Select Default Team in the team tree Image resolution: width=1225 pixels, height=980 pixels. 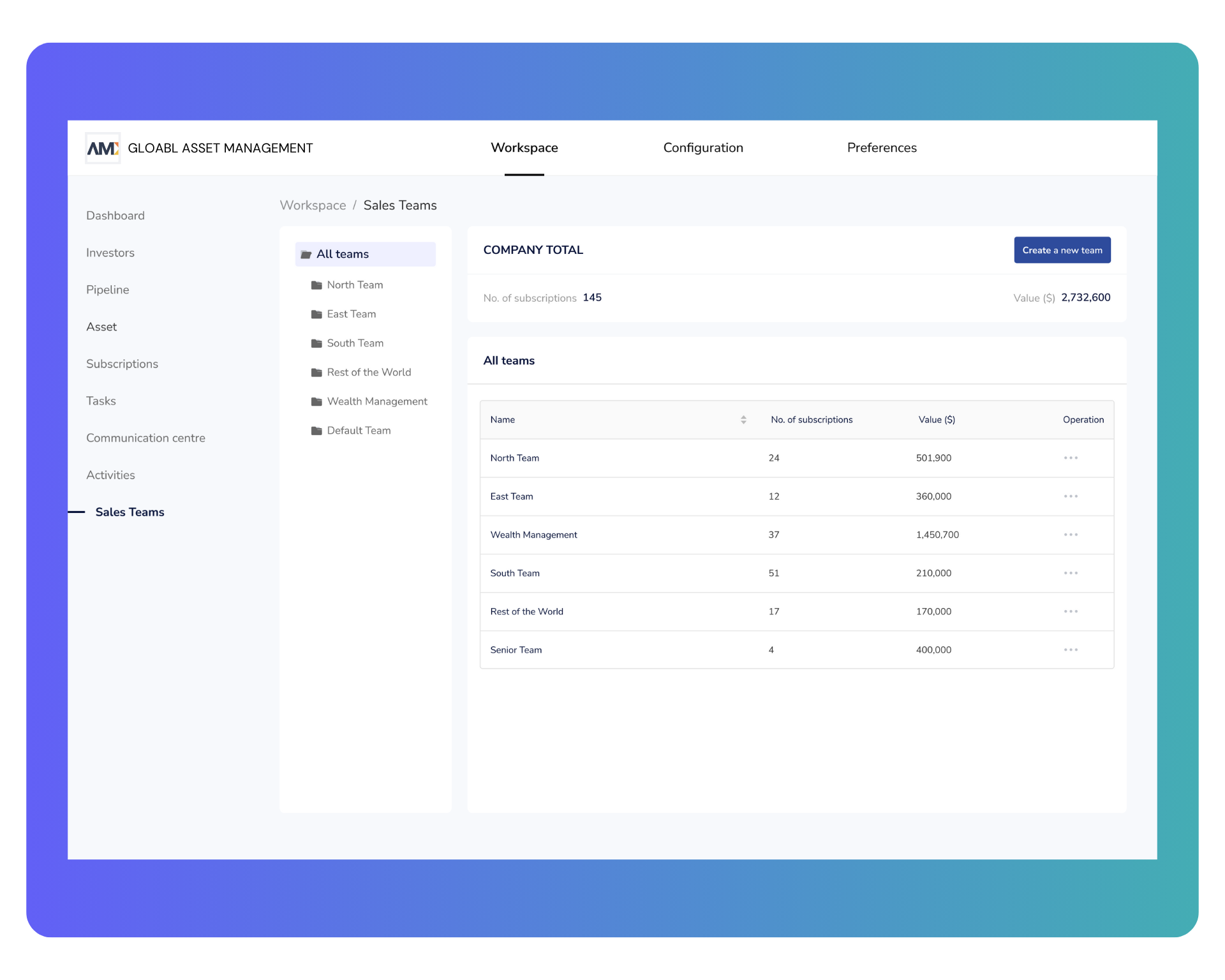pos(359,431)
